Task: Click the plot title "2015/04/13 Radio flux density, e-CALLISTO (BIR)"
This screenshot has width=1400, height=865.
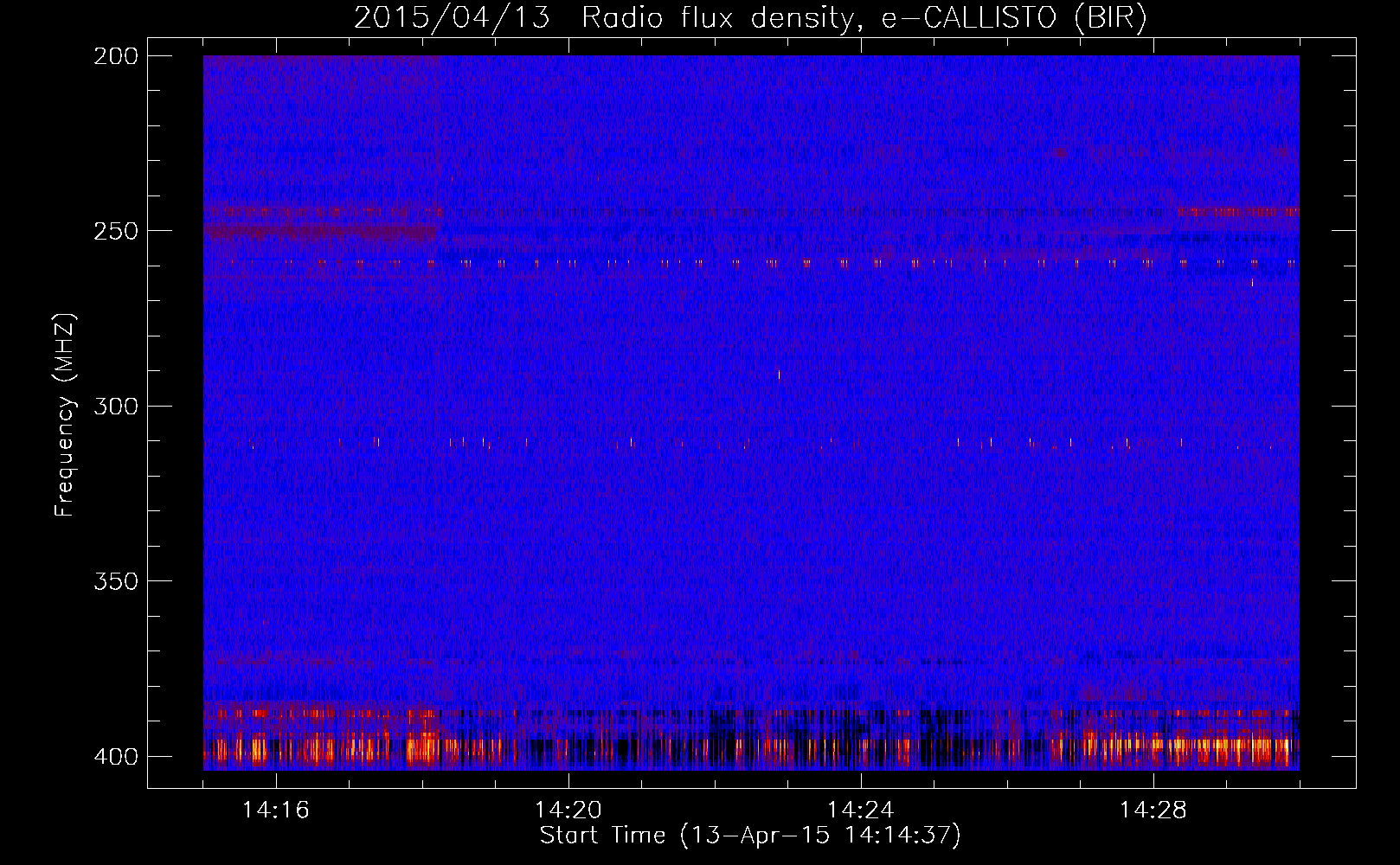Action: pyautogui.click(x=750, y=18)
